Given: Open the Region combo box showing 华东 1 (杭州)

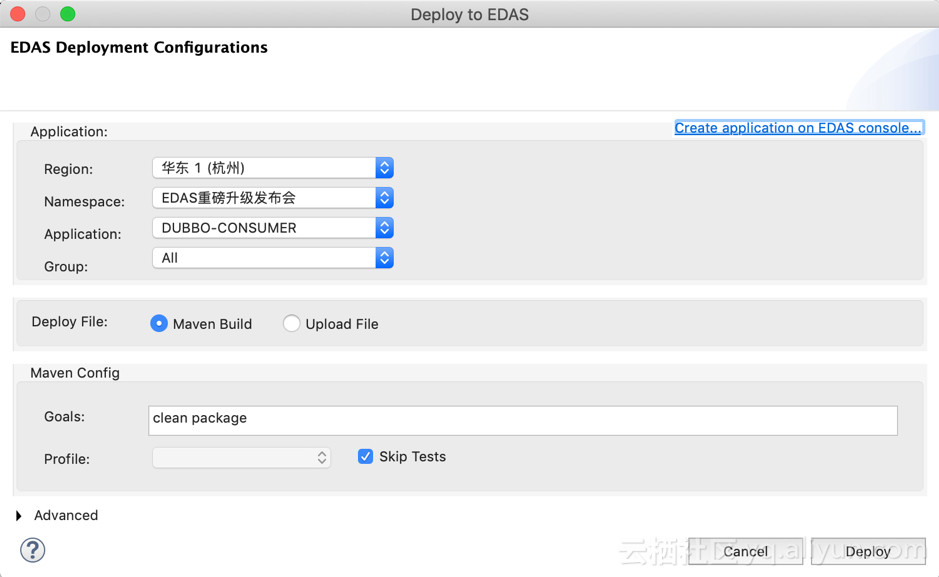Looking at the screenshot, I should 265,168.
